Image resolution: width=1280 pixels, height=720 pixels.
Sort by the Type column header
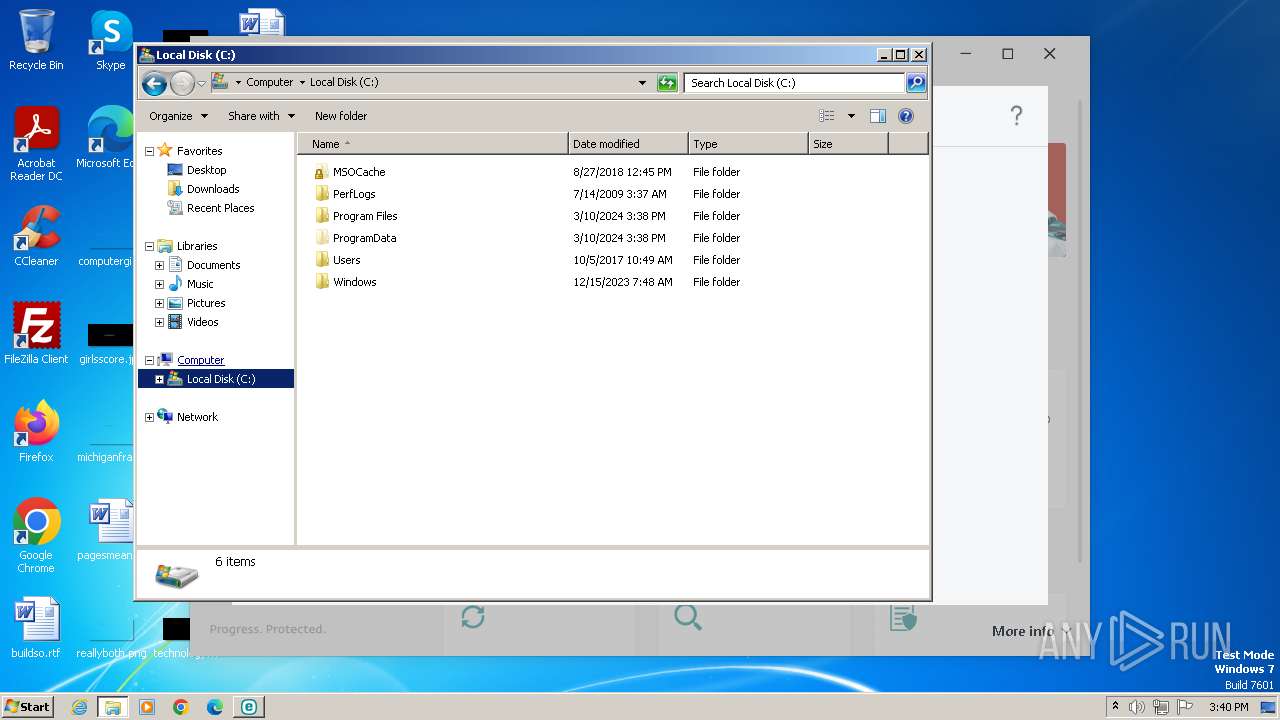tap(748, 144)
